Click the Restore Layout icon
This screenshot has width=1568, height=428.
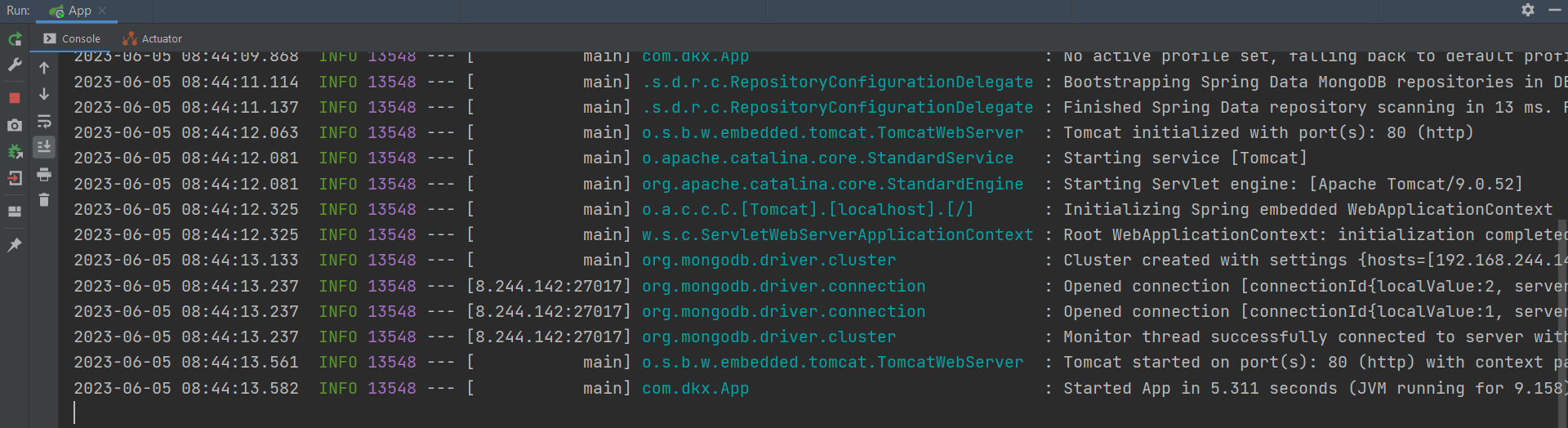15,212
